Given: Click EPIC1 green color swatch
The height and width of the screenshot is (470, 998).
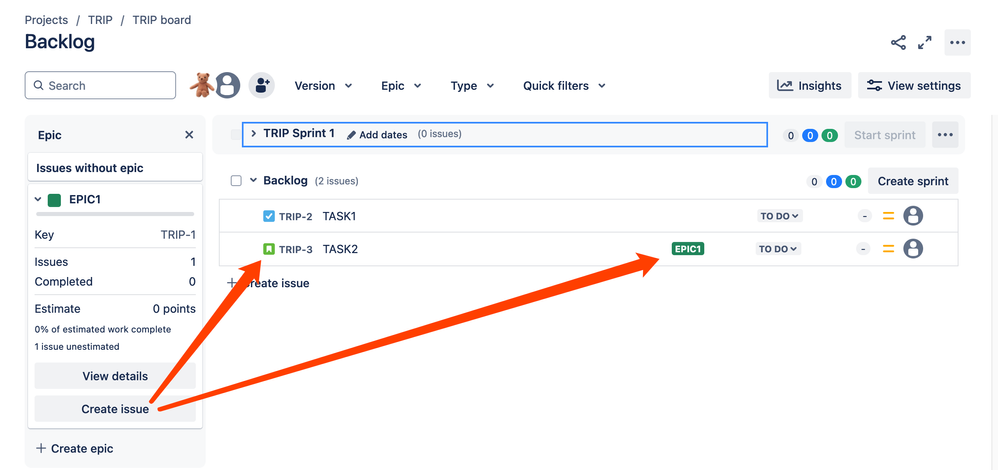Looking at the screenshot, I should 54,199.
